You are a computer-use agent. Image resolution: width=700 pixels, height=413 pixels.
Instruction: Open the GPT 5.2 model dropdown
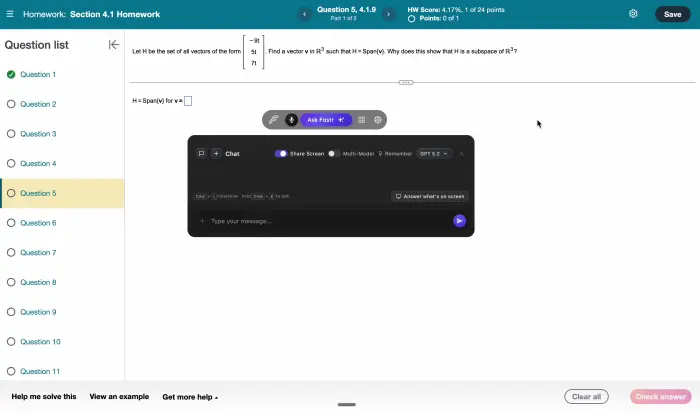434,154
